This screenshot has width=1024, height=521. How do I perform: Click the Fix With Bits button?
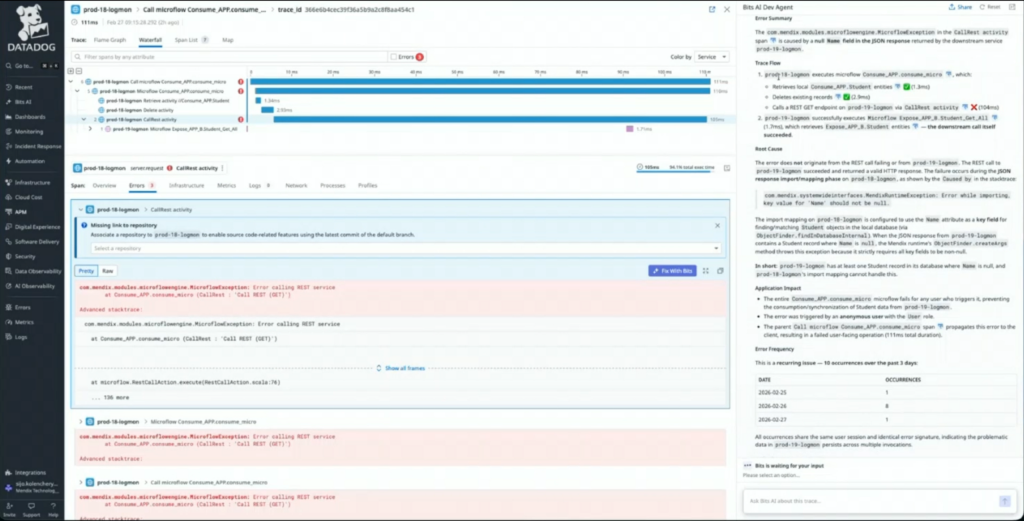[672, 271]
